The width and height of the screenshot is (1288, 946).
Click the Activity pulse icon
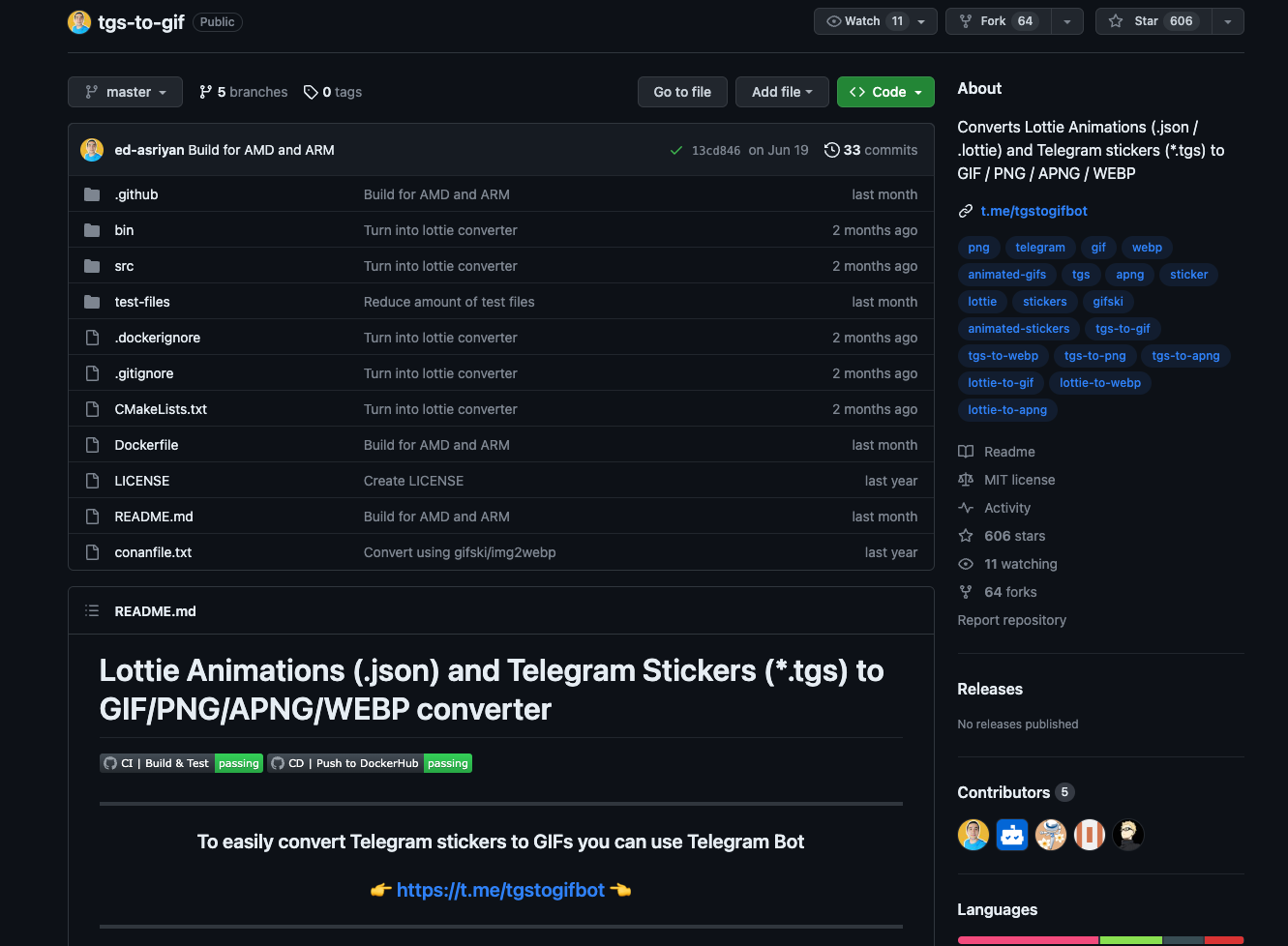coord(966,508)
